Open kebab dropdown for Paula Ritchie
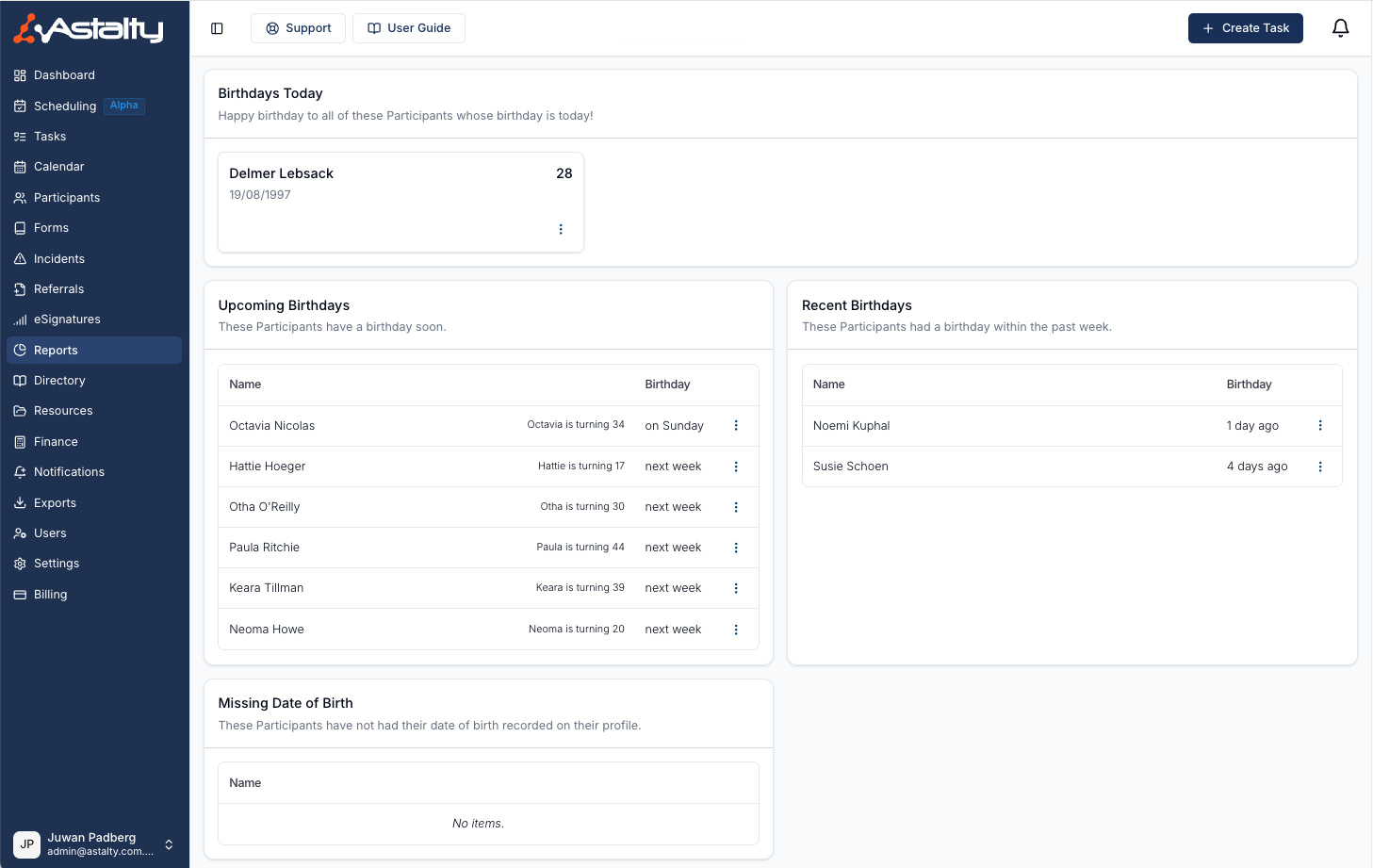The image size is (1373, 868). (736, 548)
